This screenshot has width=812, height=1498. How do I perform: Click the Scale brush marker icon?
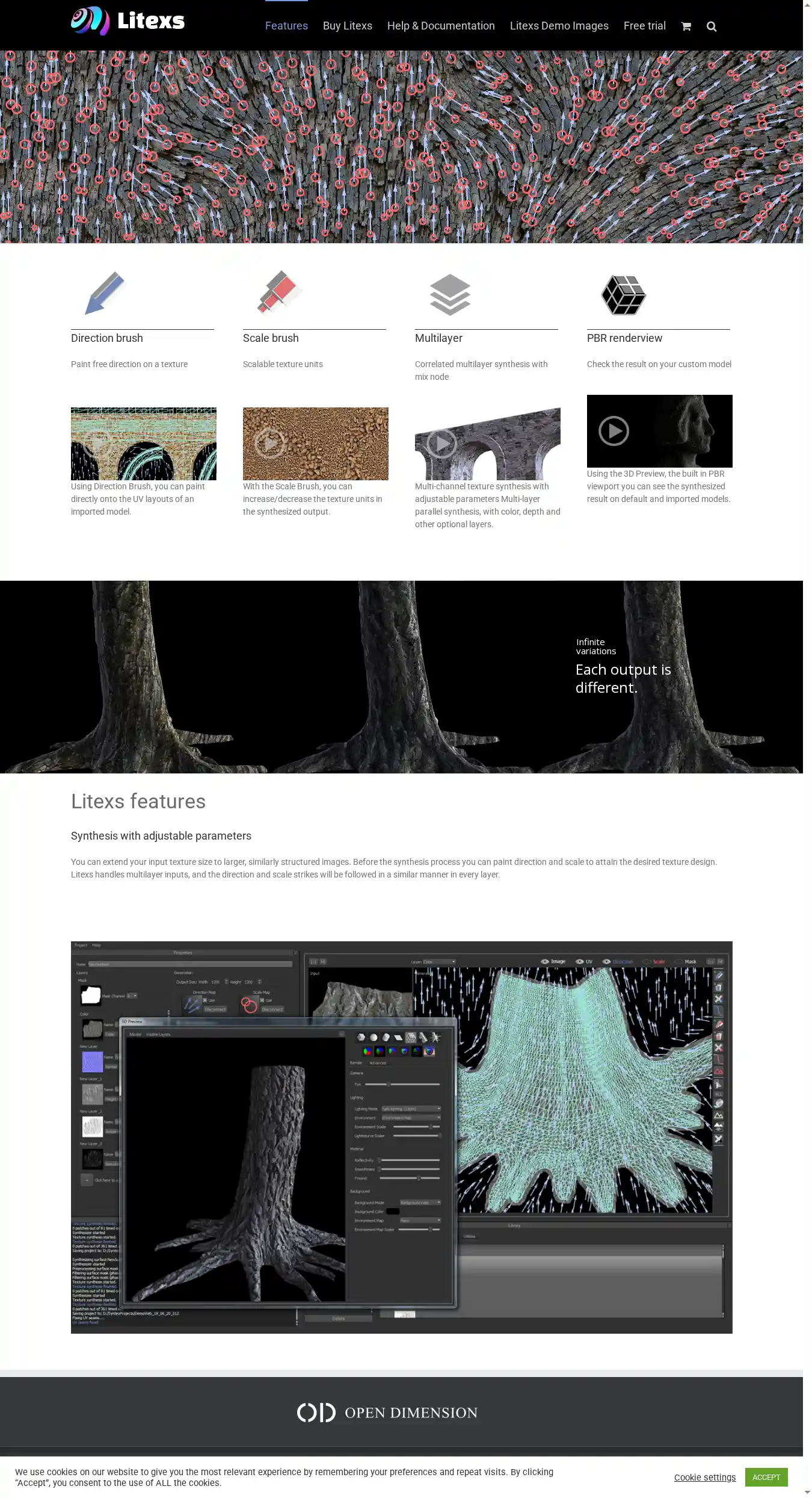pyautogui.click(x=279, y=292)
